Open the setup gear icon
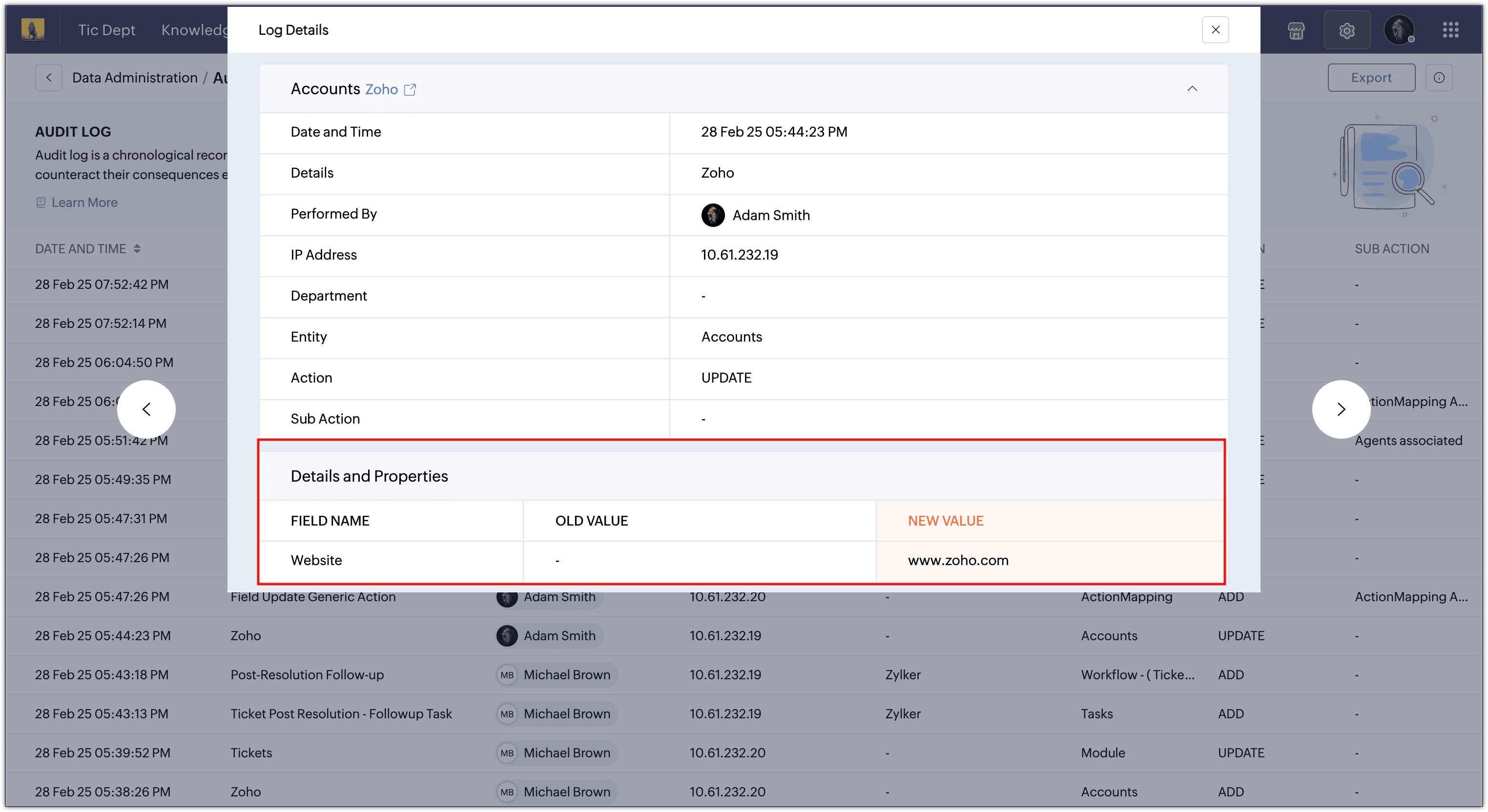Image resolution: width=1488 pixels, height=812 pixels. pyautogui.click(x=1346, y=30)
